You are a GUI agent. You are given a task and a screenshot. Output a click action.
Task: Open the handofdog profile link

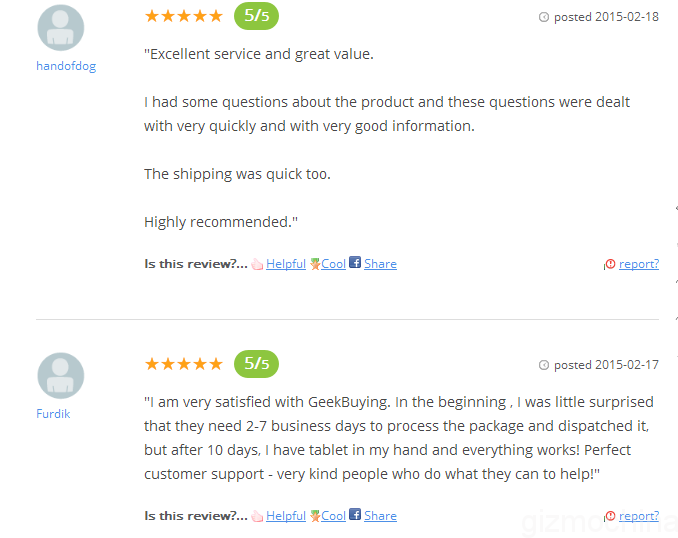pos(66,66)
